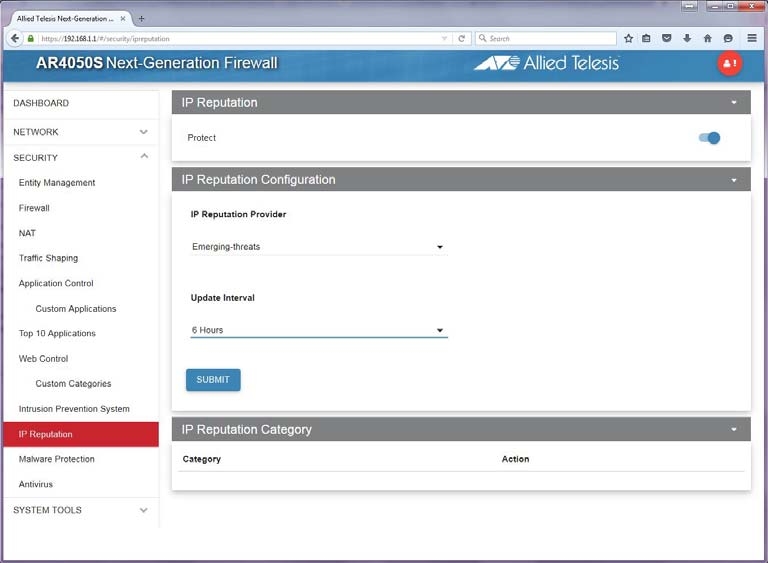768x563 pixels.
Task: Open Entity Management in sidebar
Action: [57, 183]
